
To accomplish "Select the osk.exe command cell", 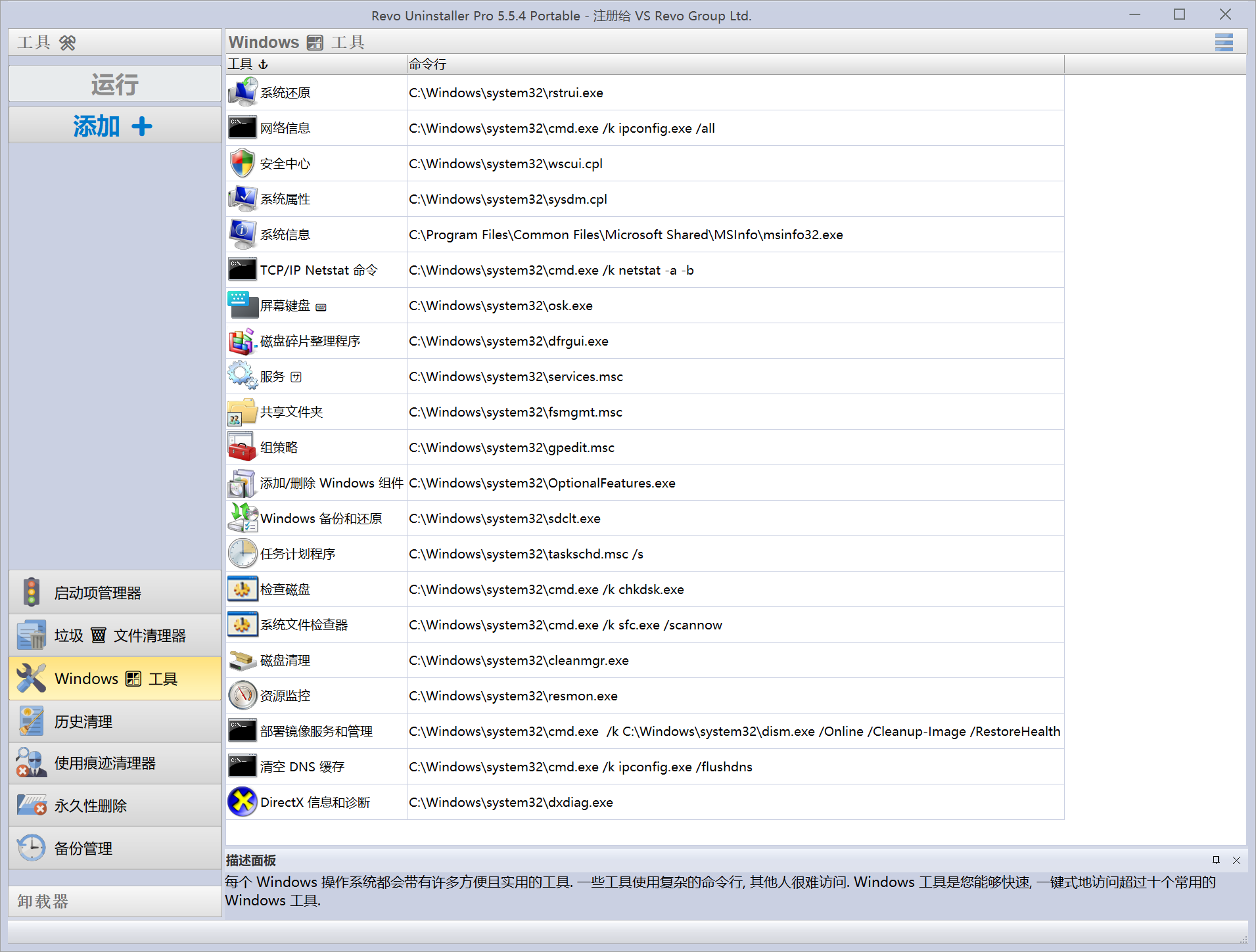I will point(735,306).
